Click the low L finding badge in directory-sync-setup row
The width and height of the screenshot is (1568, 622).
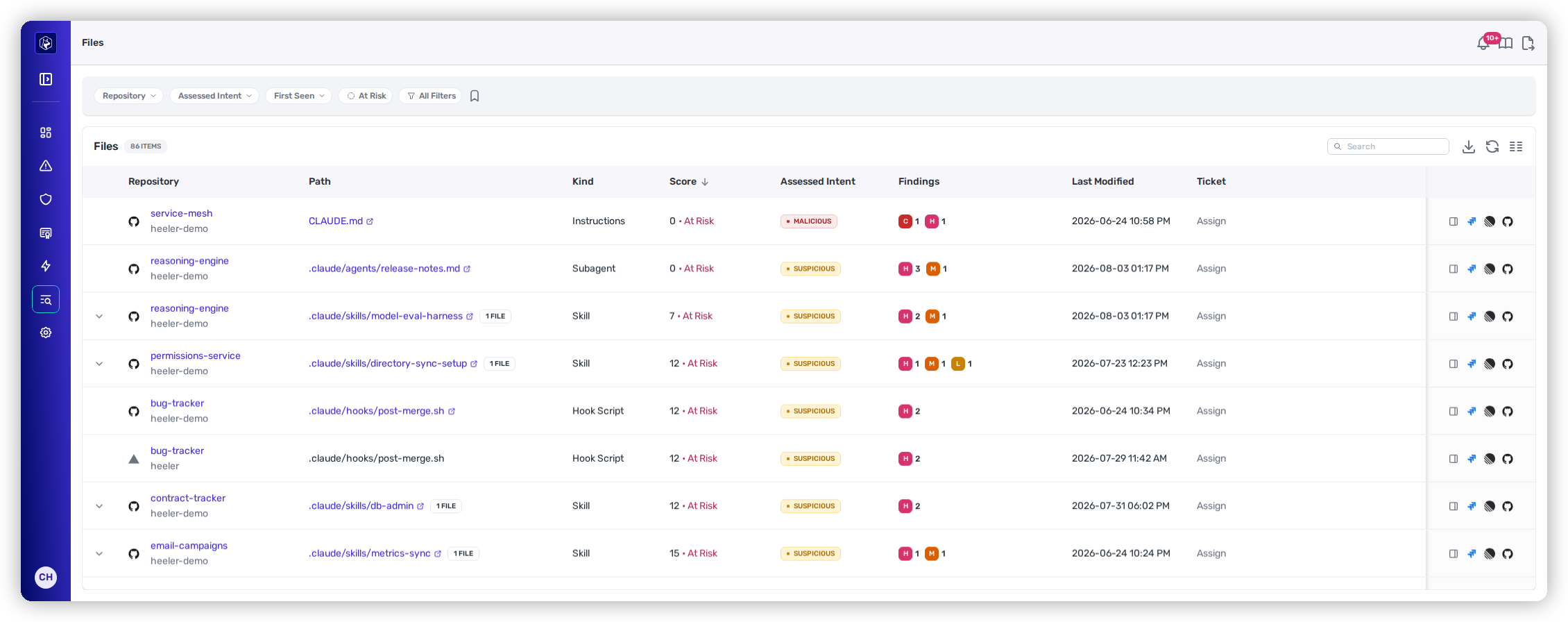coord(958,364)
